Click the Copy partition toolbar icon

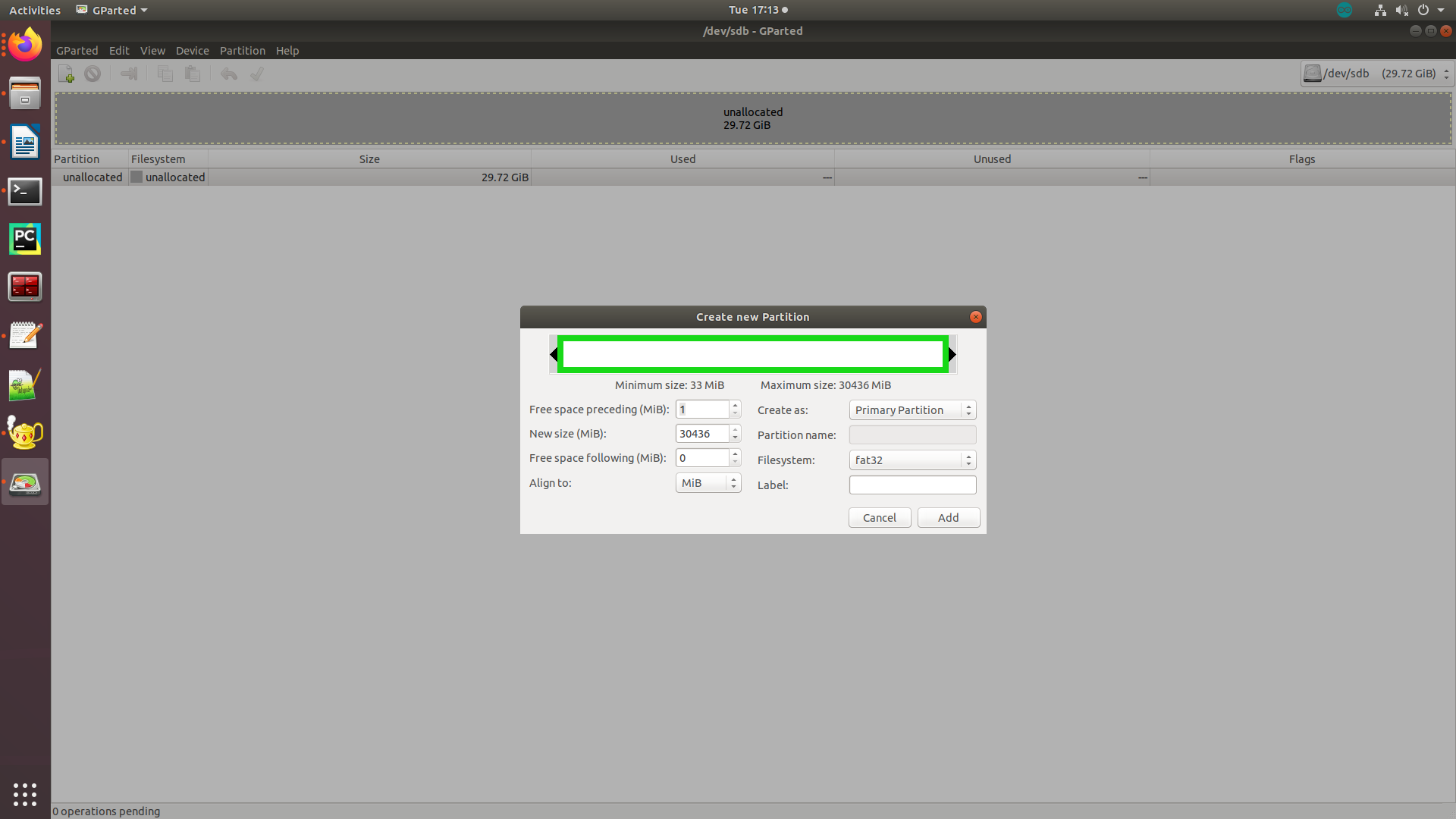pyautogui.click(x=165, y=73)
